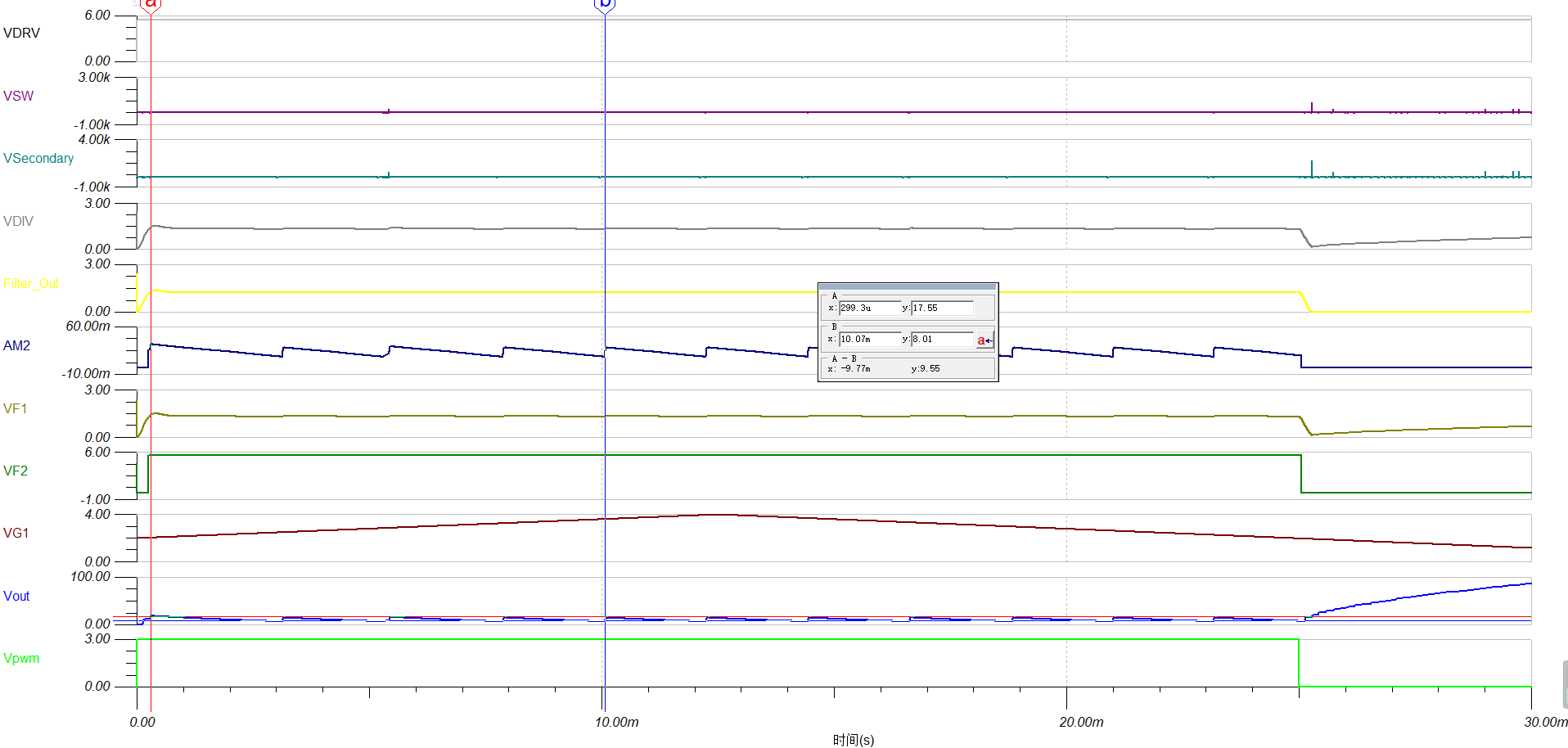Select the VSW trace label
Screen dimensions: 1568x748
point(18,97)
